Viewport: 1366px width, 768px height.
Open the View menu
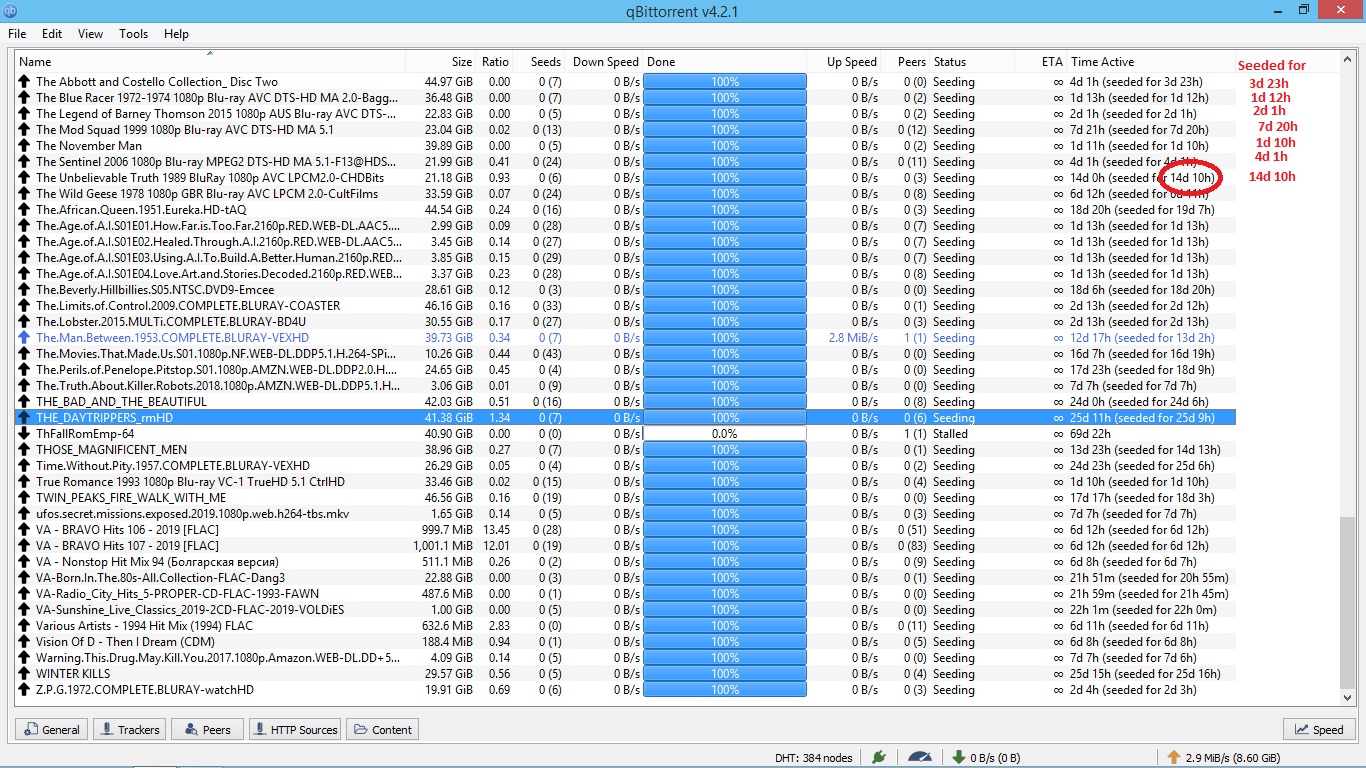(x=90, y=33)
